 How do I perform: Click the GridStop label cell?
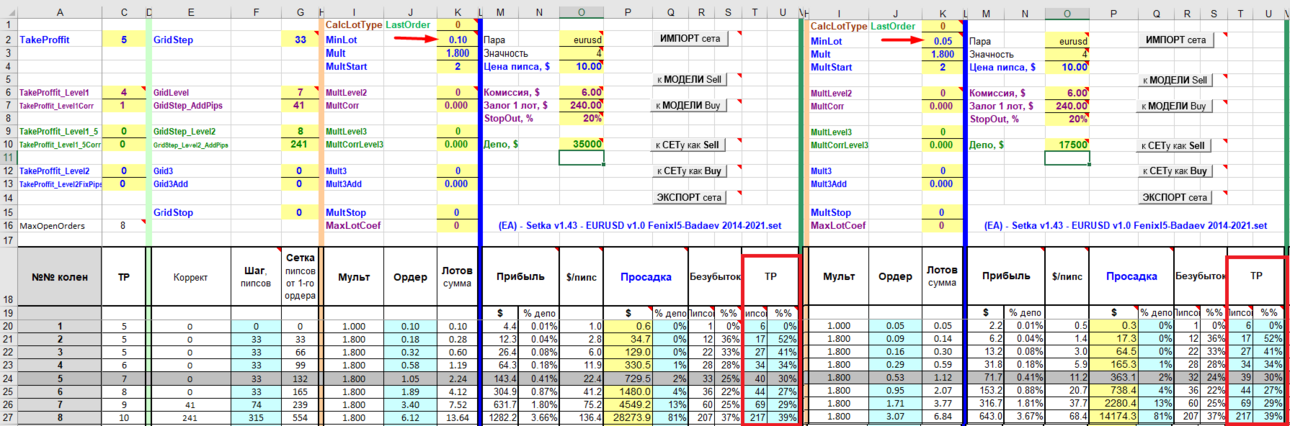(x=192, y=212)
